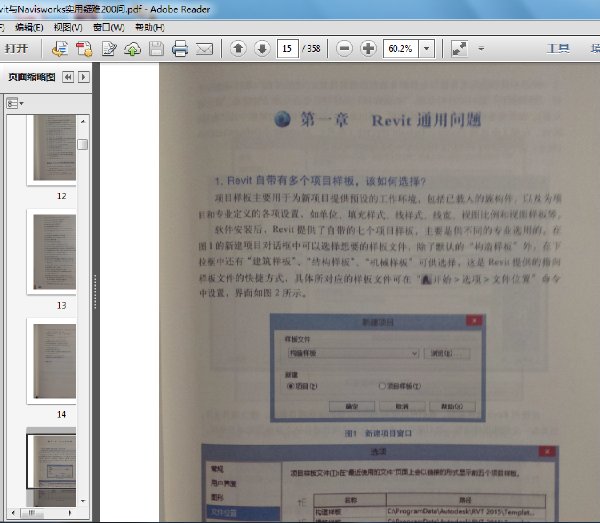Click the save floppy disk icon

[156, 49]
